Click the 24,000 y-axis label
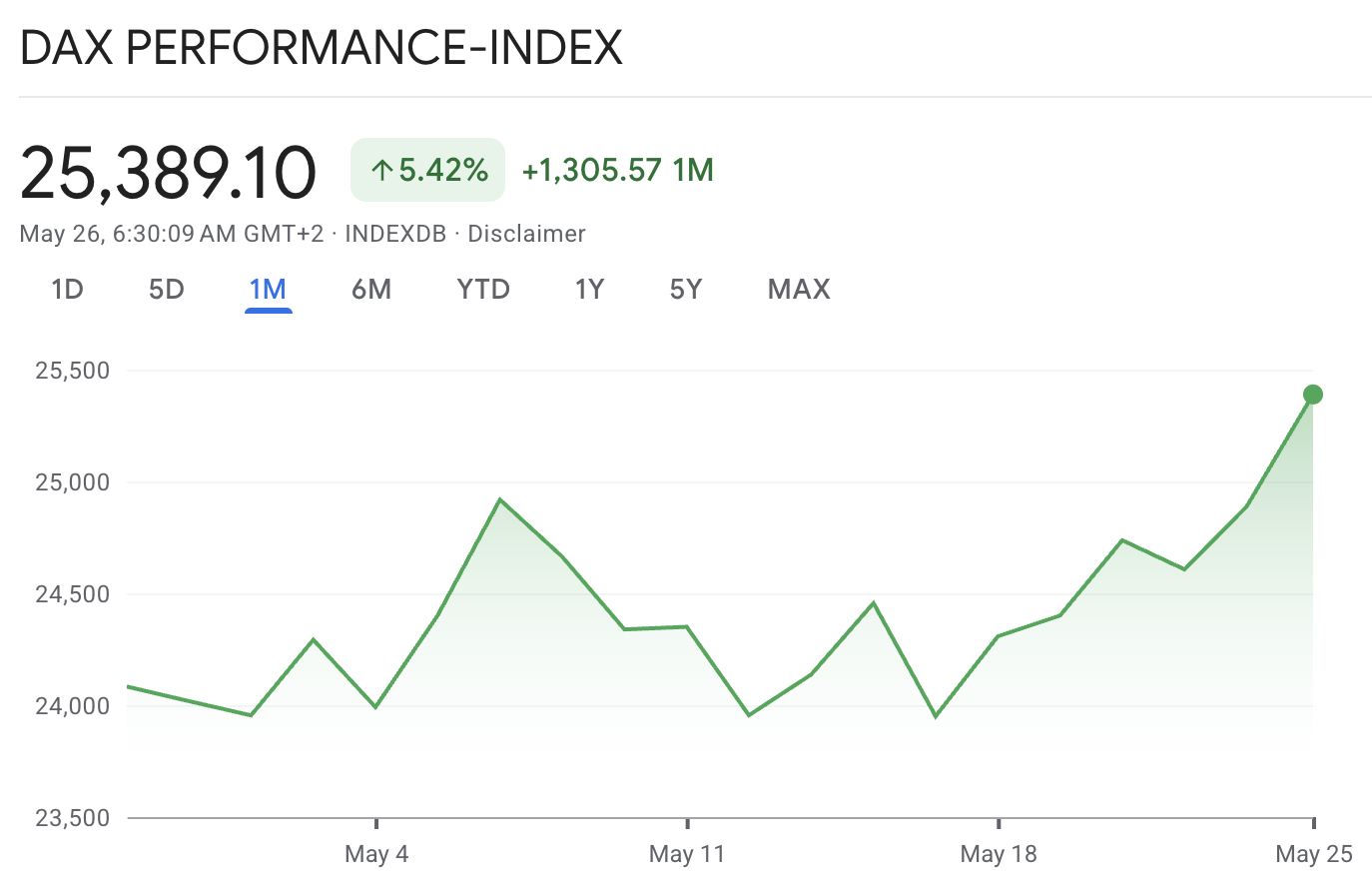Viewport: 1372px width, 891px height. click(x=72, y=706)
